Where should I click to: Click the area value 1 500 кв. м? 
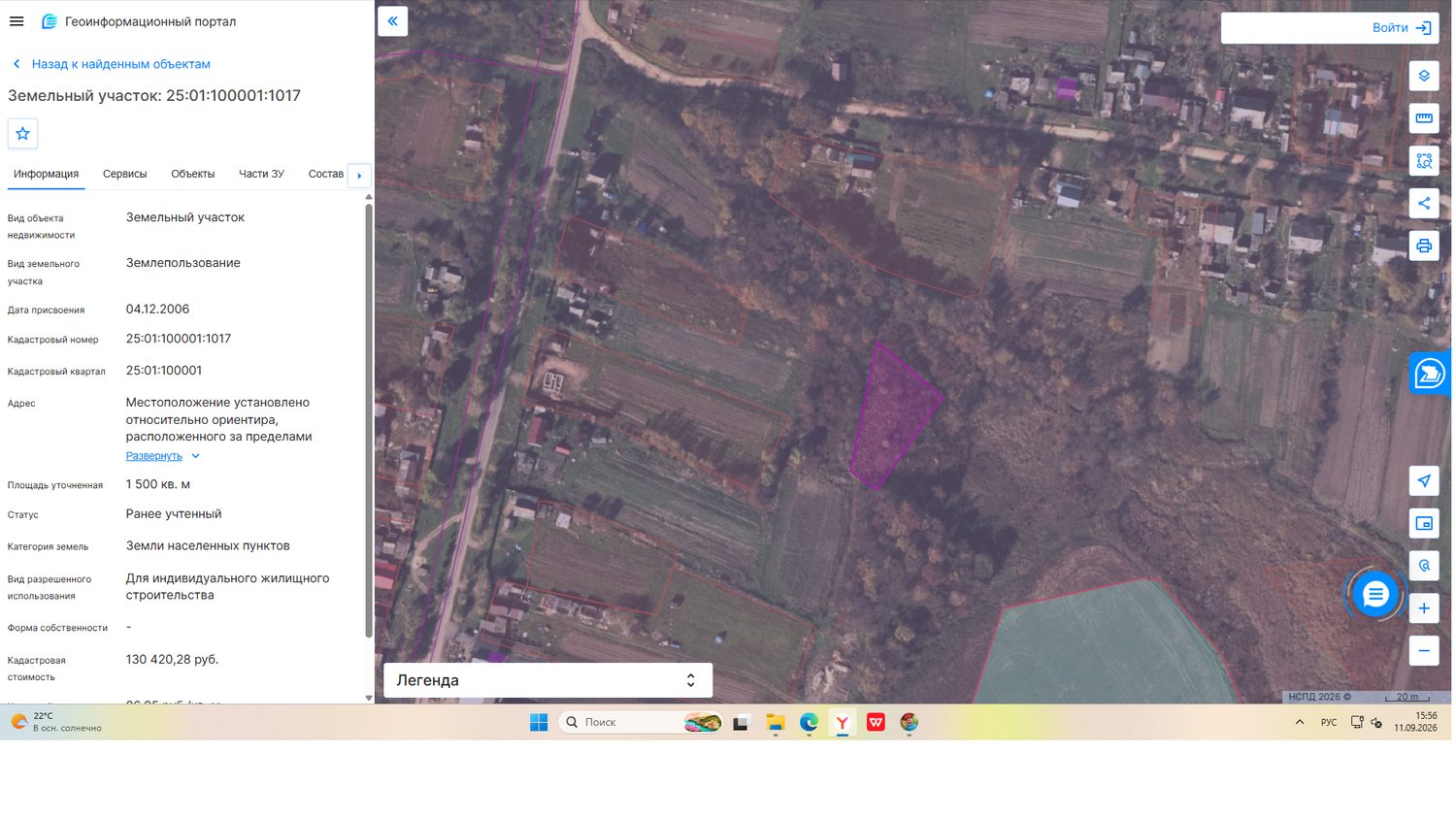point(158,484)
